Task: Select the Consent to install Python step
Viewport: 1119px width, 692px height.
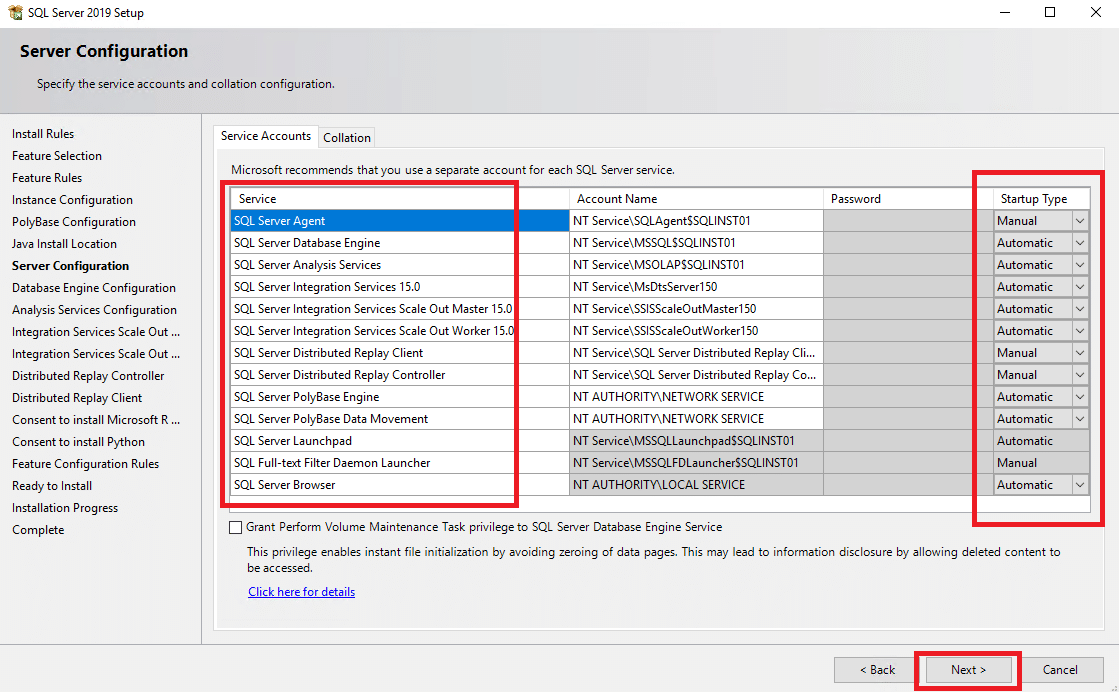Action: pyautogui.click(x=79, y=442)
